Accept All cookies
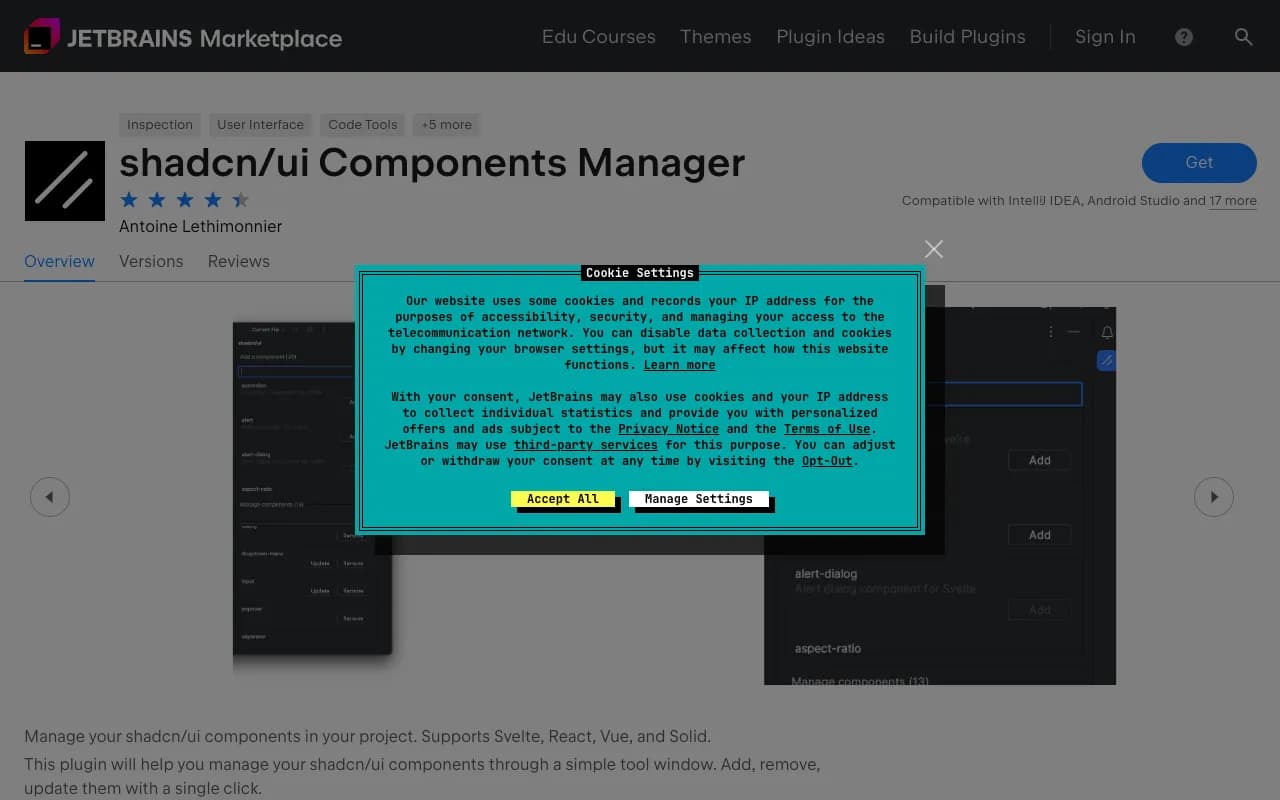 pyautogui.click(x=564, y=498)
